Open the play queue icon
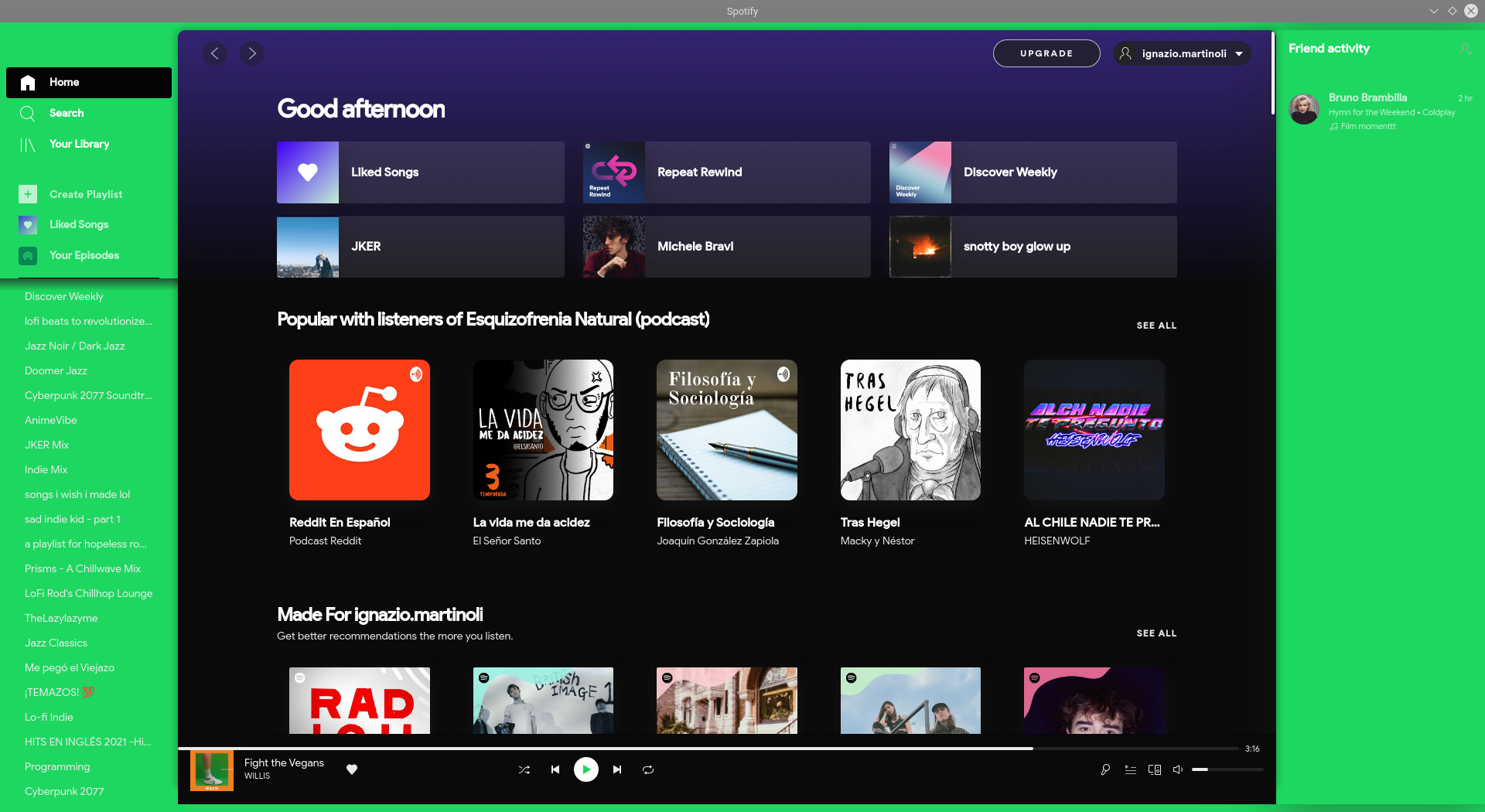1485x812 pixels. [x=1131, y=769]
